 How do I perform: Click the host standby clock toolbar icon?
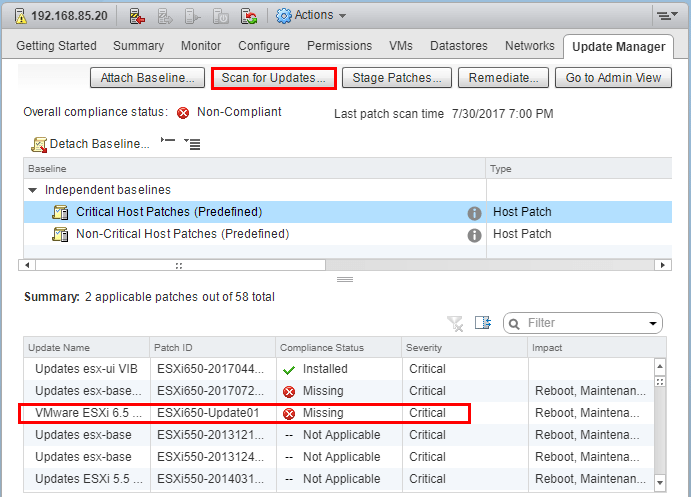(x=220, y=16)
